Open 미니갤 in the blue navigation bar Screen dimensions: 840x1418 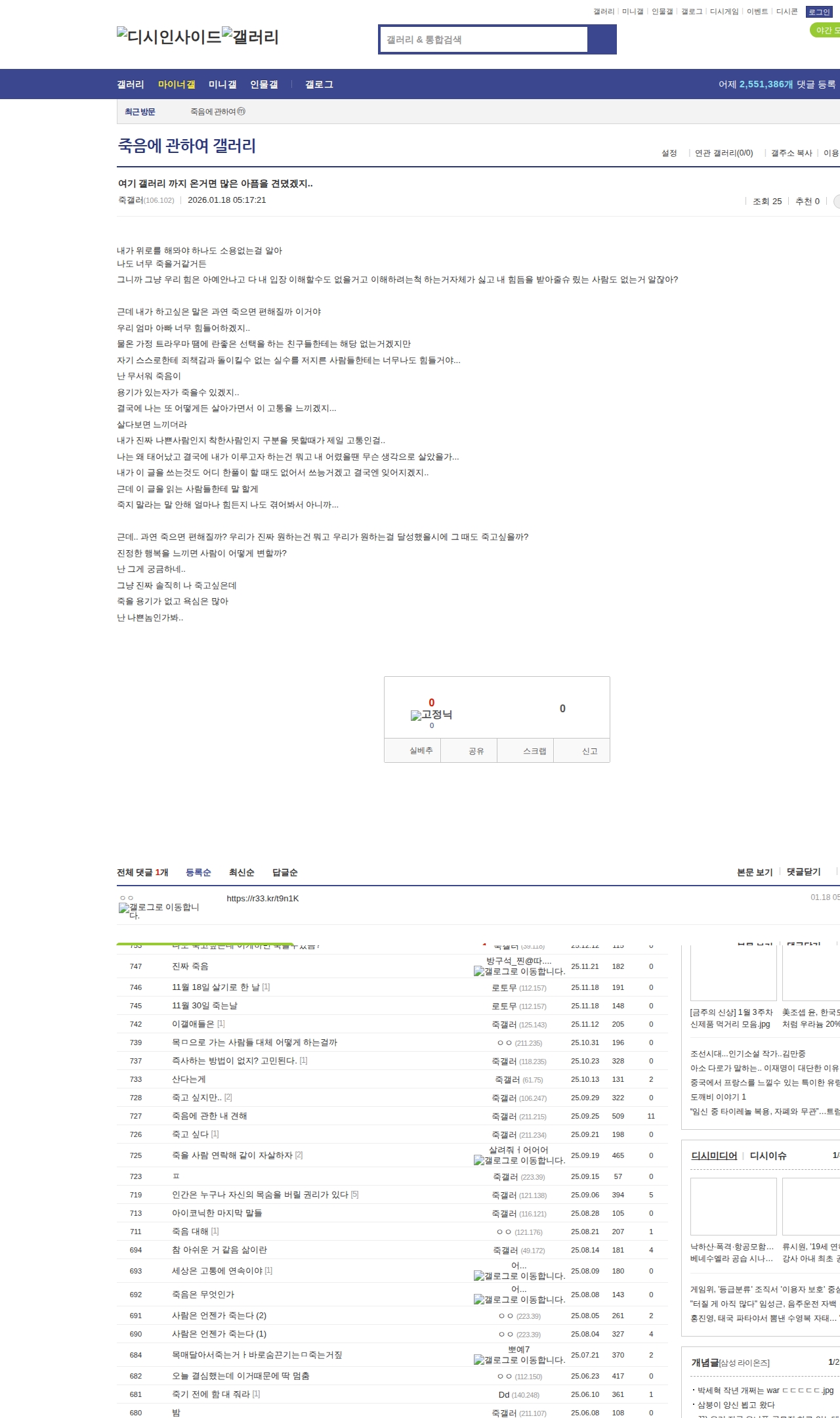point(222,84)
